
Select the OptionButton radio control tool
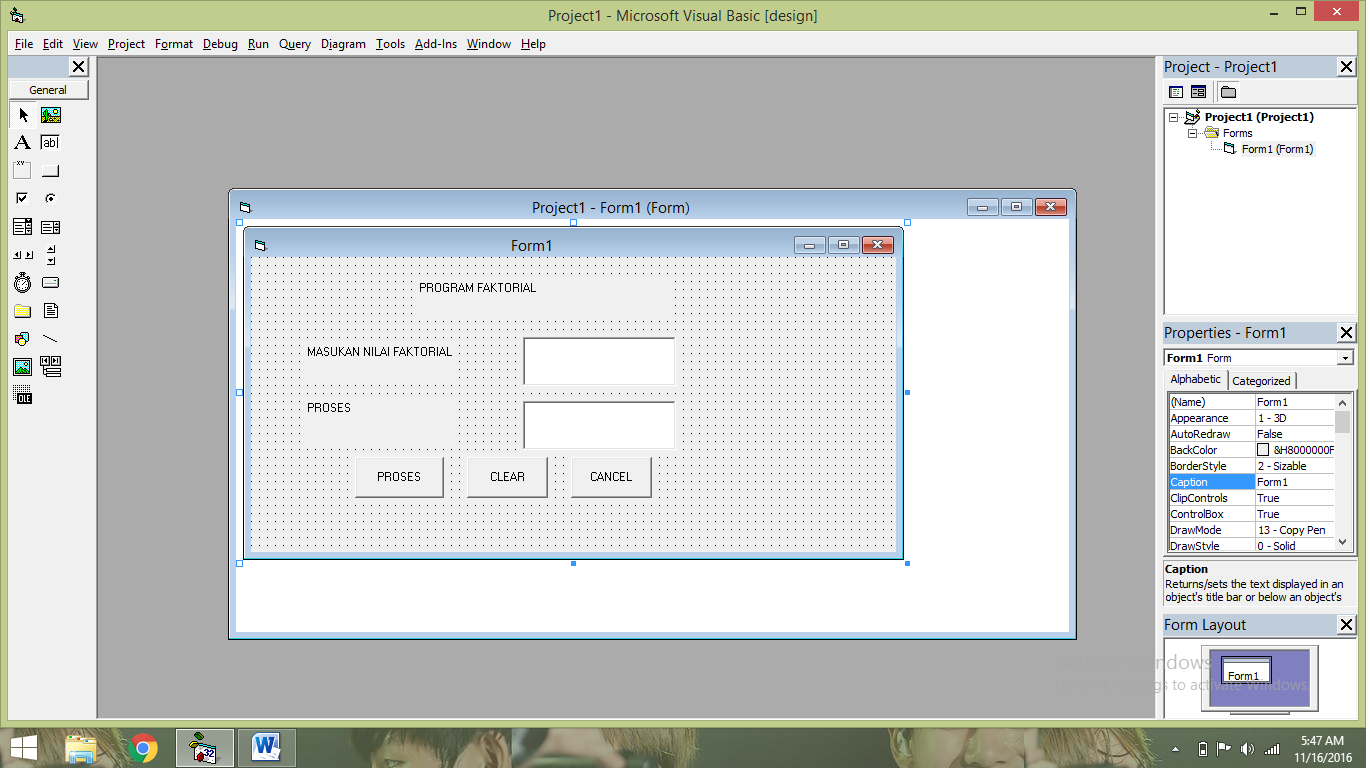tap(50, 197)
